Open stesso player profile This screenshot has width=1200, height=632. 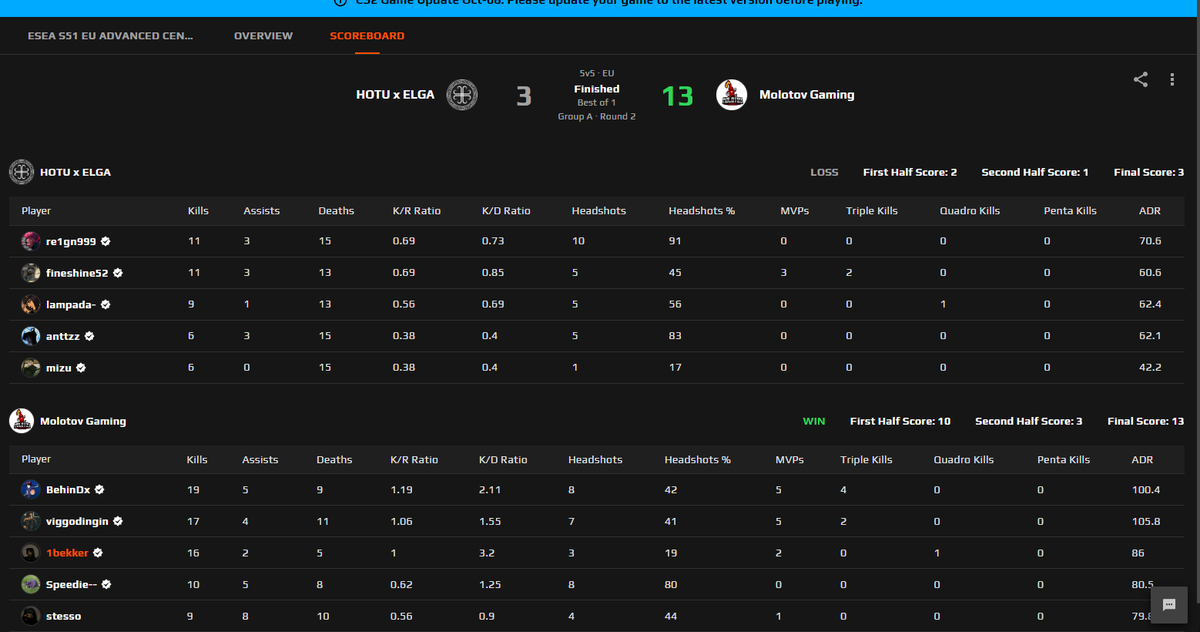coord(63,616)
